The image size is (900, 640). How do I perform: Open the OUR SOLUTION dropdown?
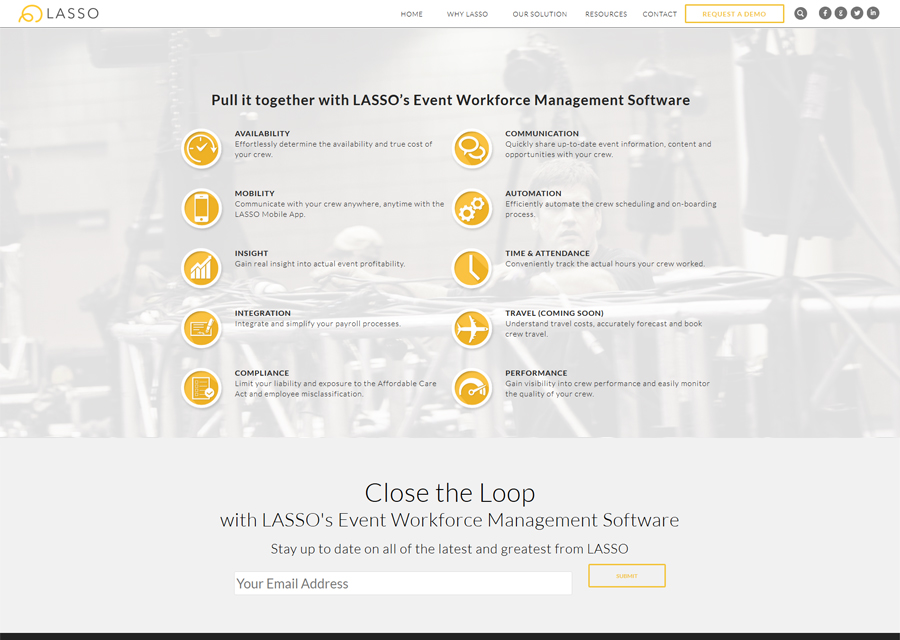click(539, 14)
